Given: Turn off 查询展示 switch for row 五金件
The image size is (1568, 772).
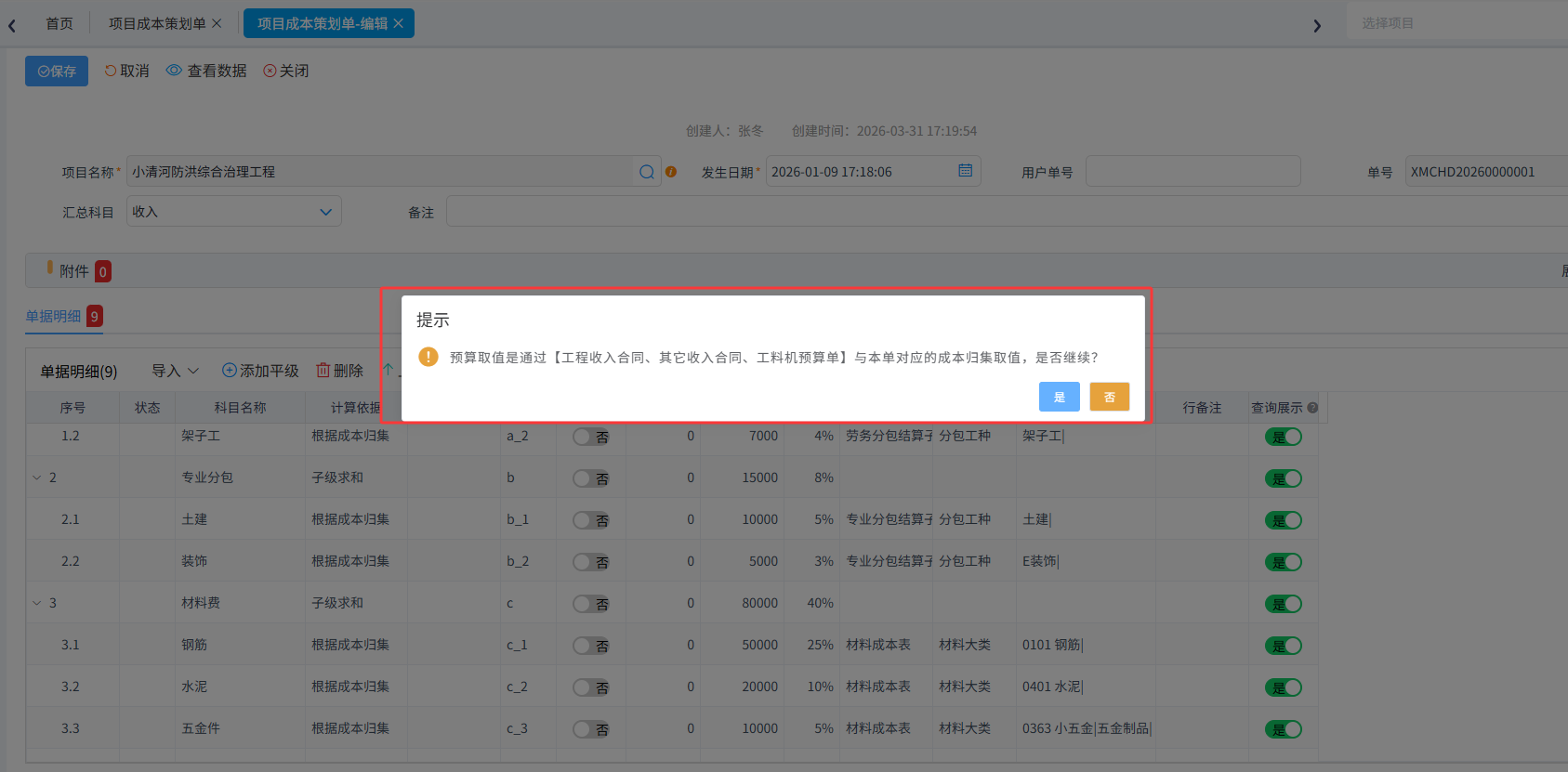Looking at the screenshot, I should pyautogui.click(x=1284, y=729).
